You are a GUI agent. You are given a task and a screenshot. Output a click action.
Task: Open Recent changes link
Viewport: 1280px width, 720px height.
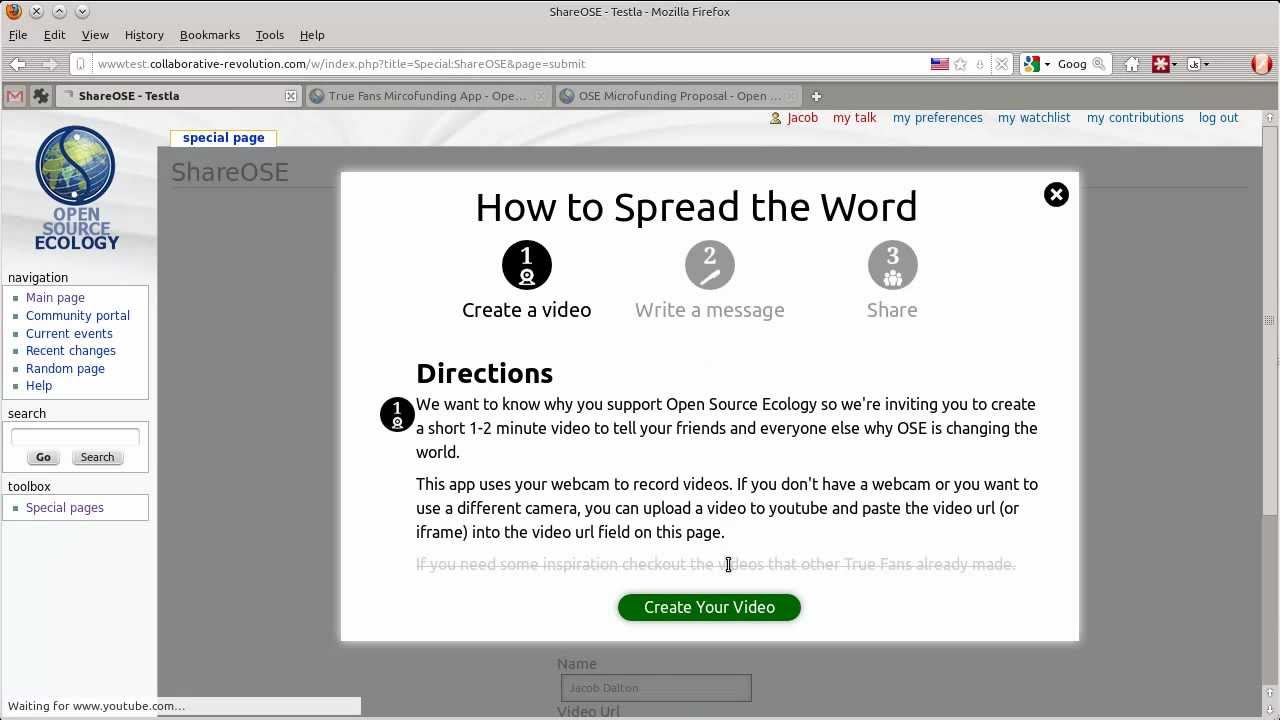pos(71,351)
